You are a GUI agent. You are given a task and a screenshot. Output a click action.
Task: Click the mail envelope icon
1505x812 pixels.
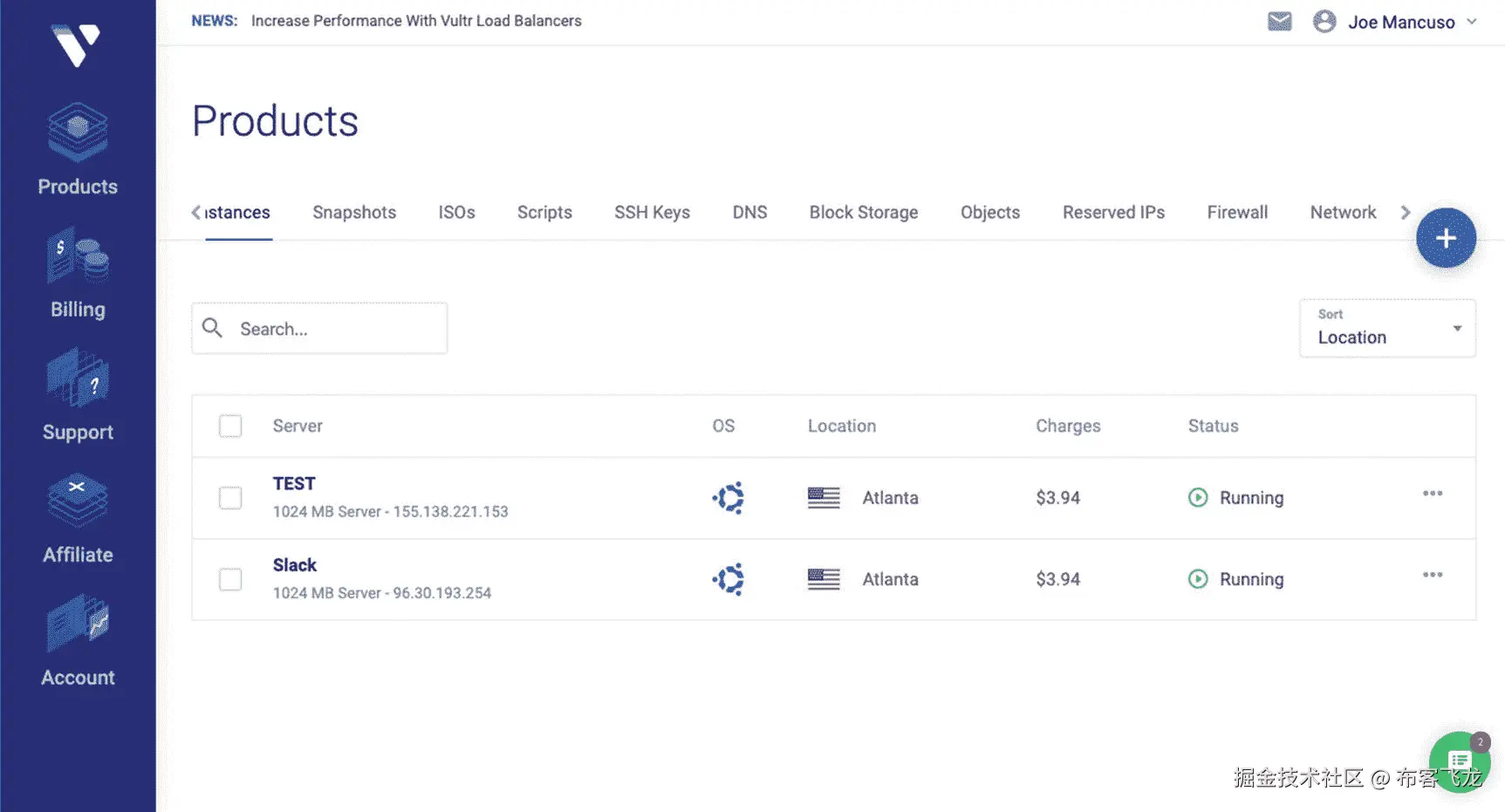pyautogui.click(x=1279, y=21)
